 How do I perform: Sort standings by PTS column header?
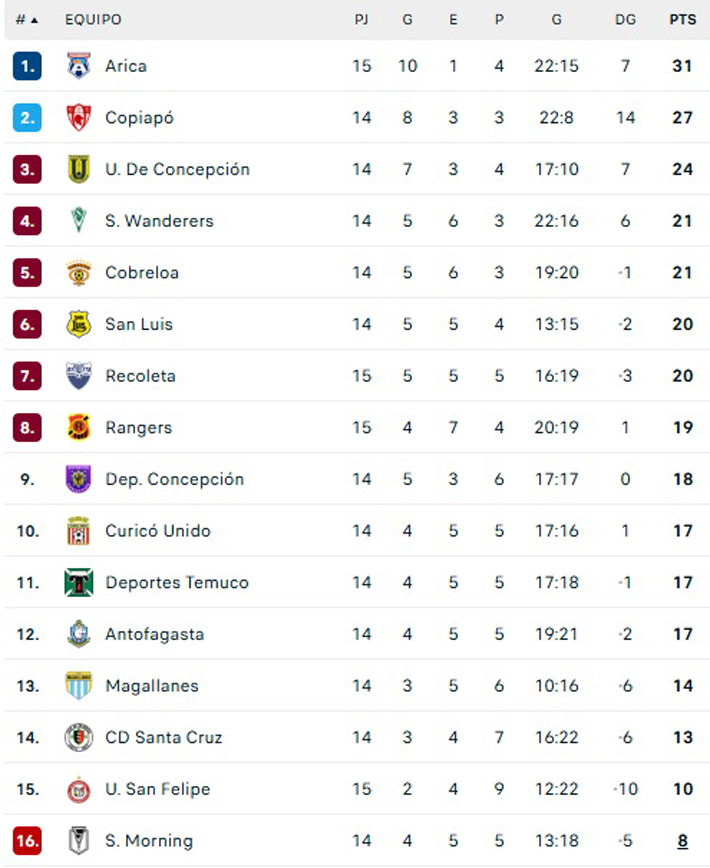(x=683, y=20)
